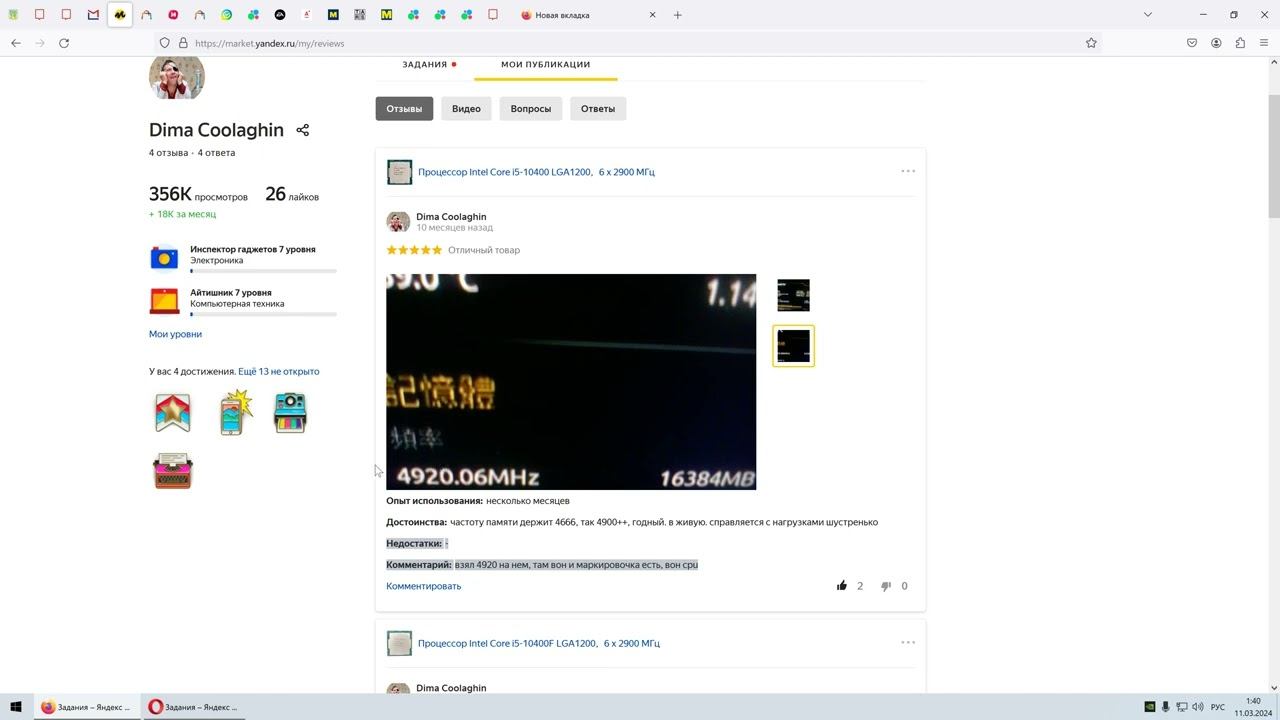The width and height of the screenshot is (1280, 720).
Task: View site security padlock info
Action: click(183, 43)
